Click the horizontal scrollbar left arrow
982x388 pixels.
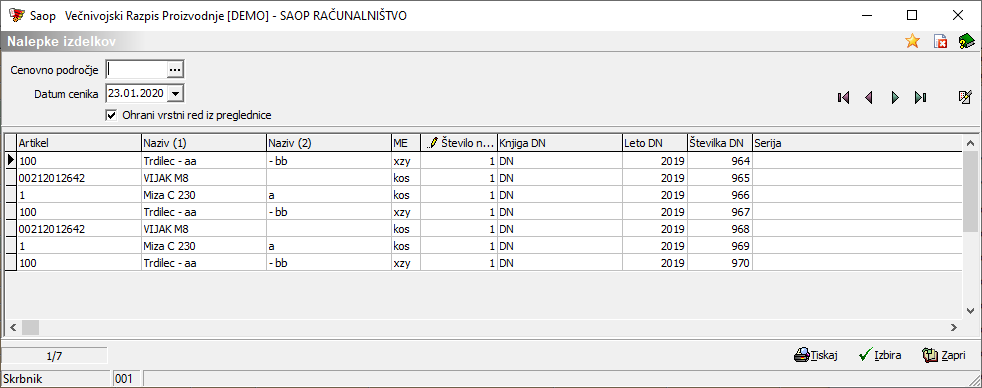pos(13,327)
